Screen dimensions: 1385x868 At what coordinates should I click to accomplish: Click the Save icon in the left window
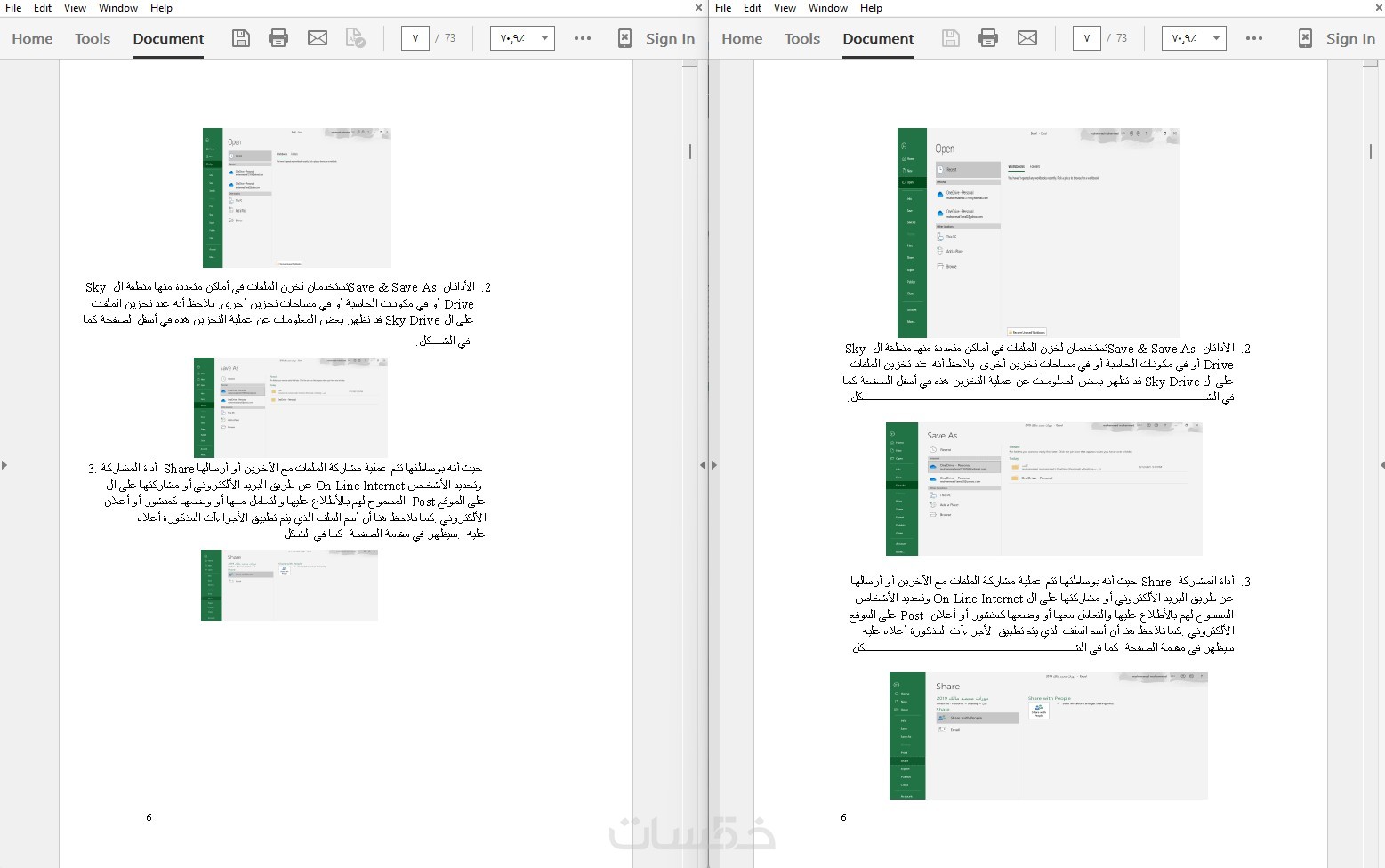click(240, 38)
